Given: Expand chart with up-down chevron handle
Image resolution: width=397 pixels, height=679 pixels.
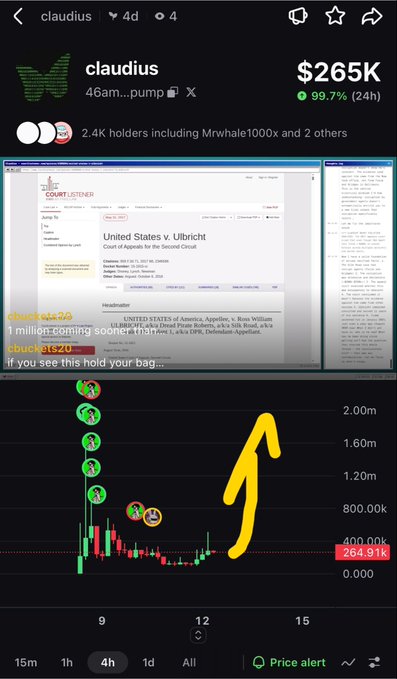Looking at the screenshot, I should click(198, 635).
